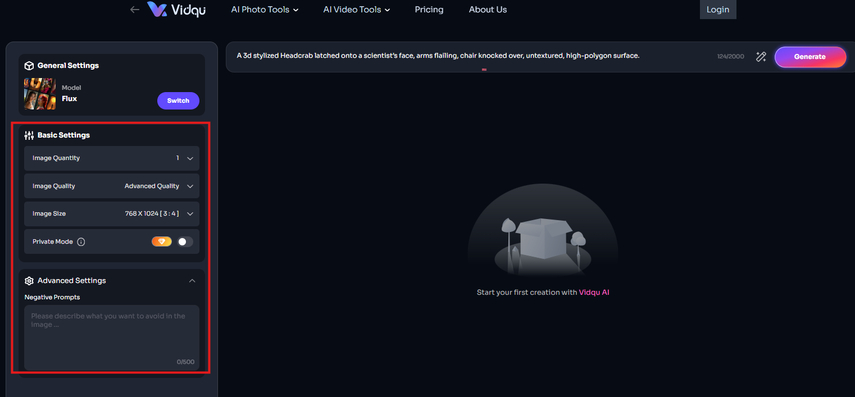Click the 124/2000 character counter
The image size is (855, 397).
[x=731, y=57]
